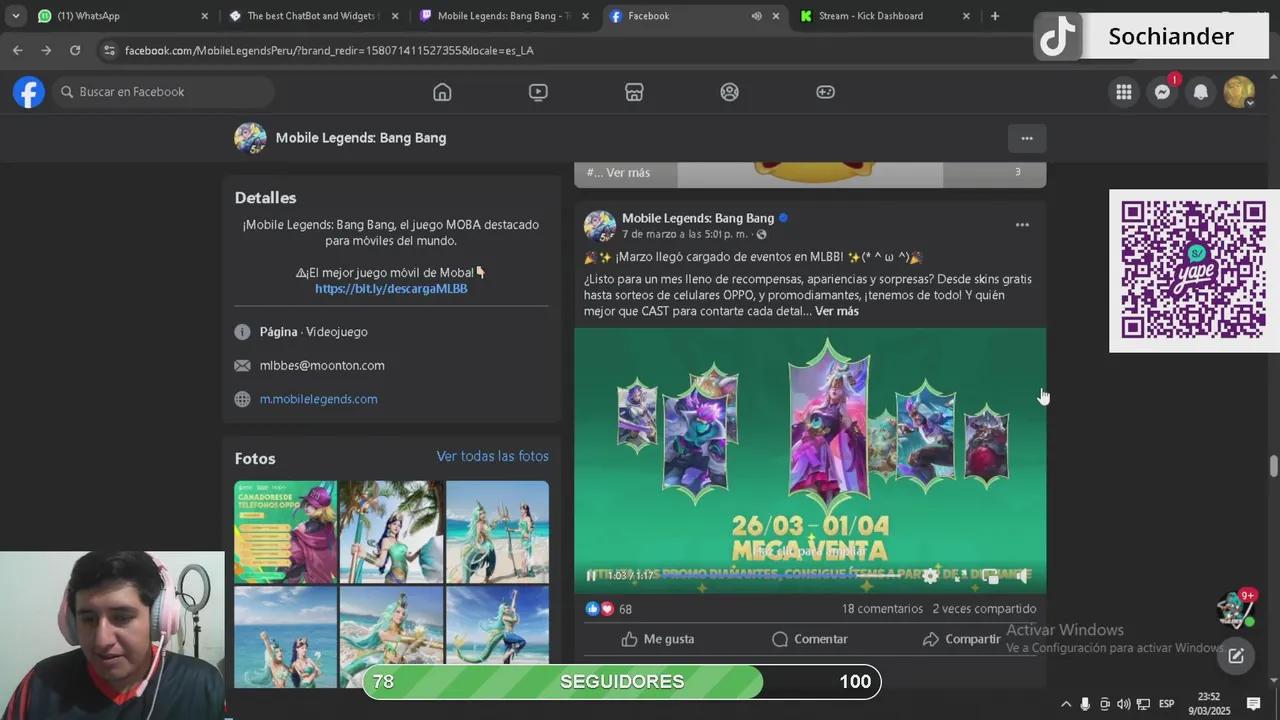Go back in the browser
This screenshot has height=720, width=1280.
pyautogui.click(x=18, y=50)
